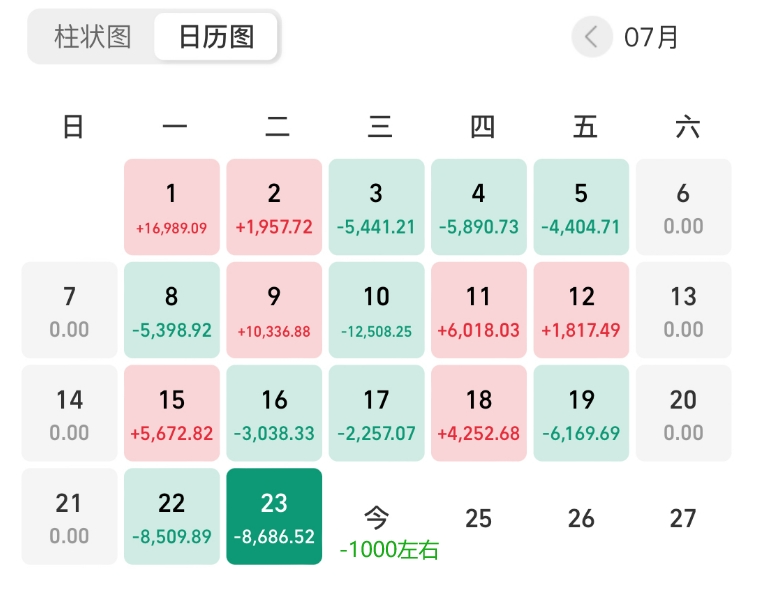Open day 9 cell showing +10,336.88
The image size is (758, 595).
(274, 310)
